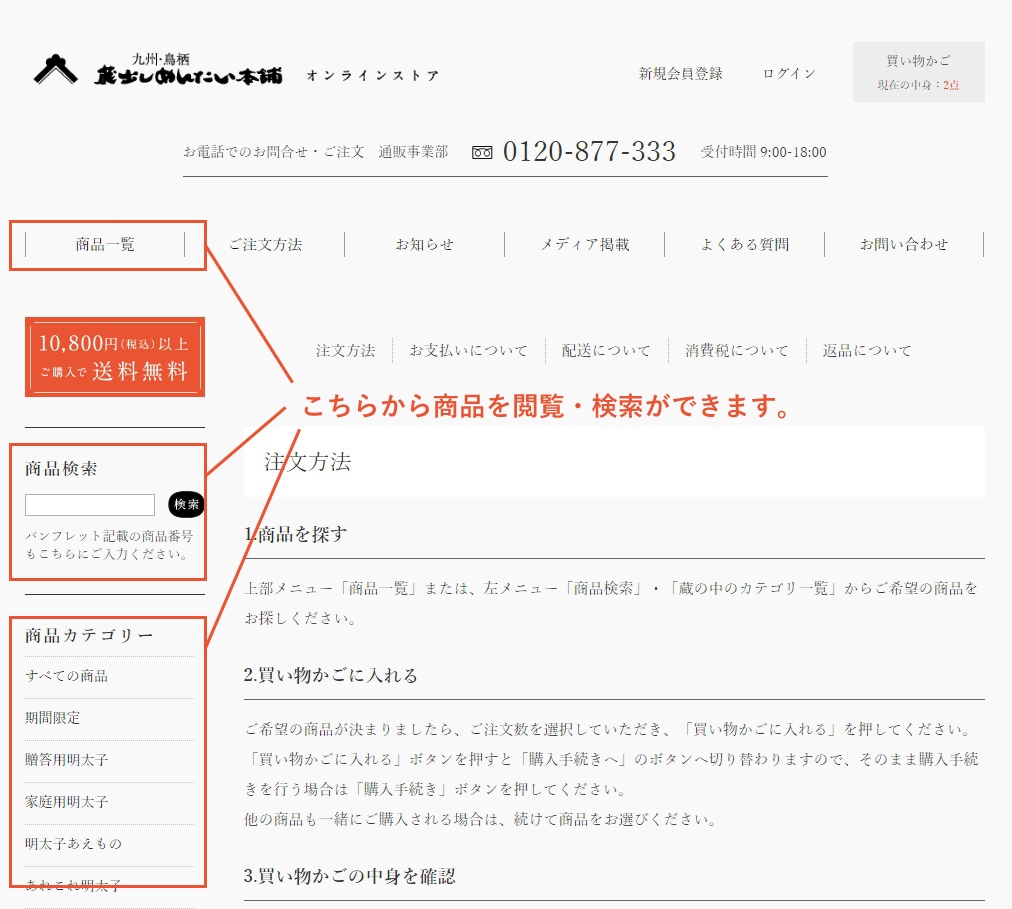Image resolution: width=1012 pixels, height=909 pixels.
Task: Click the ログイン link
Action: (789, 74)
